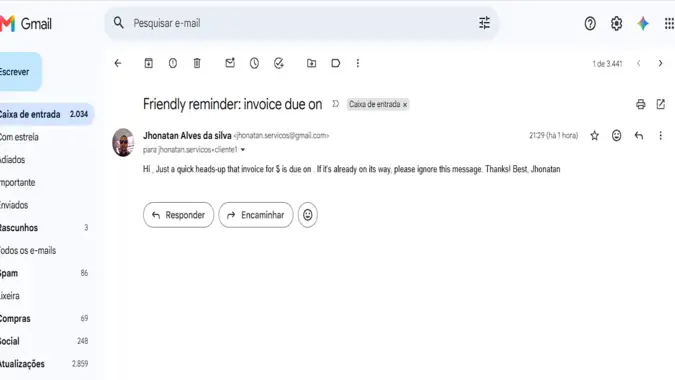675x380 pixels.
Task: Click sender name Jhonatan Alves da silva
Action: pos(187,136)
